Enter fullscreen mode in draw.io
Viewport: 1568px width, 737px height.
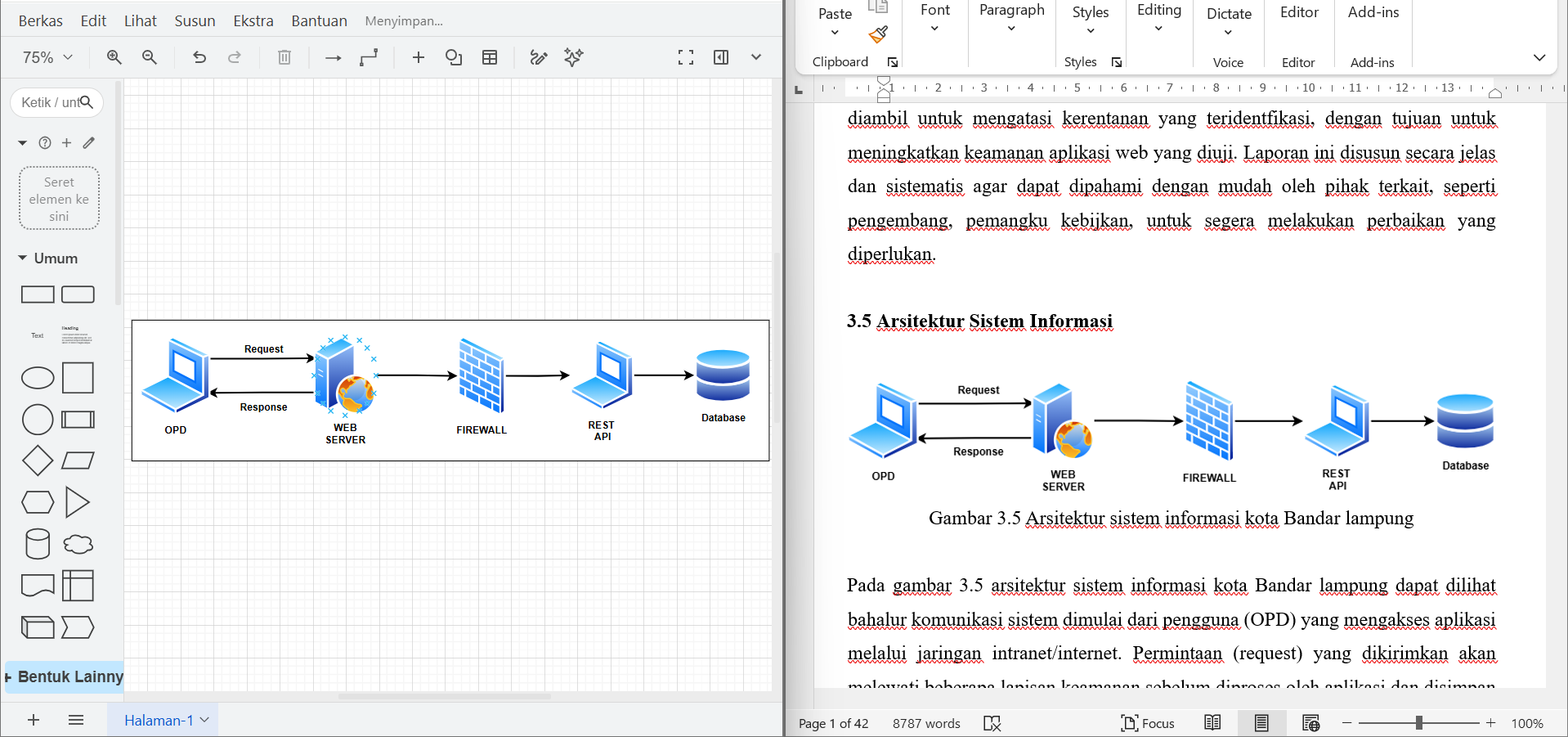tap(686, 57)
